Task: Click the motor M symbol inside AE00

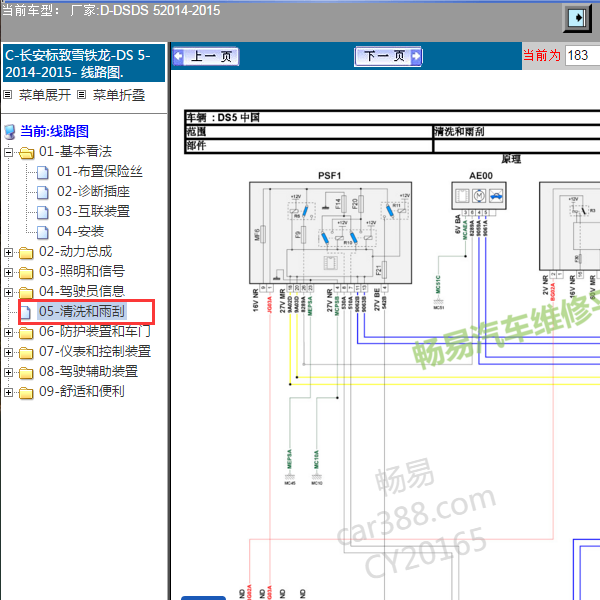Action: pyautogui.click(x=479, y=196)
